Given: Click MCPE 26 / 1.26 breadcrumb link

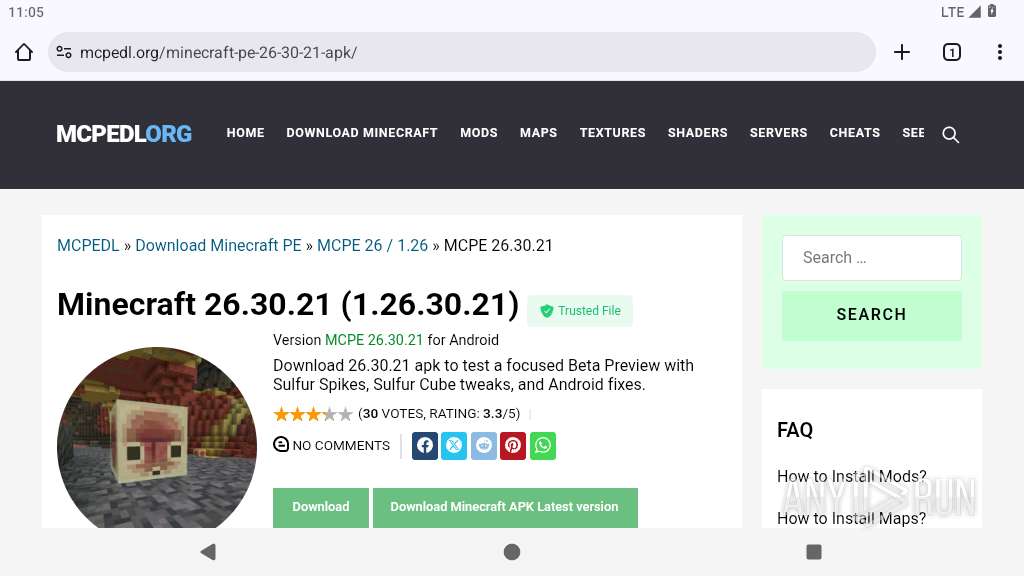Looking at the screenshot, I should pyautogui.click(x=372, y=246).
